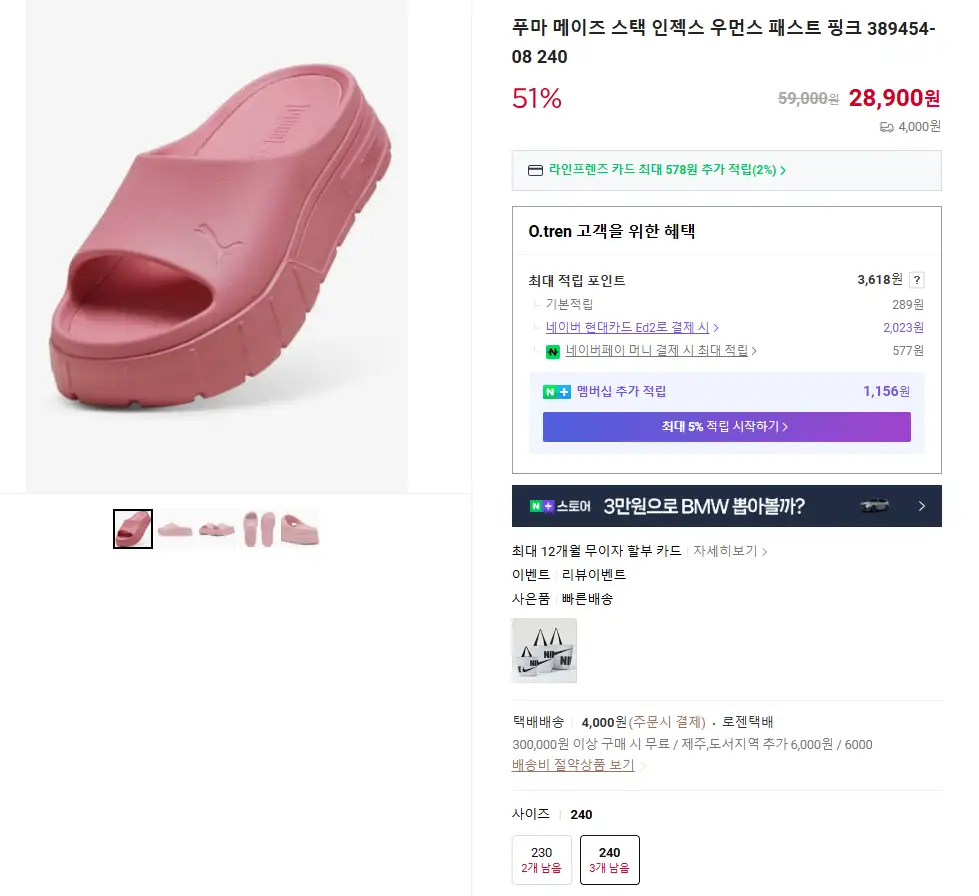Show the last sole-view product thumbnail
This screenshot has height=896, width=979.
(300, 528)
